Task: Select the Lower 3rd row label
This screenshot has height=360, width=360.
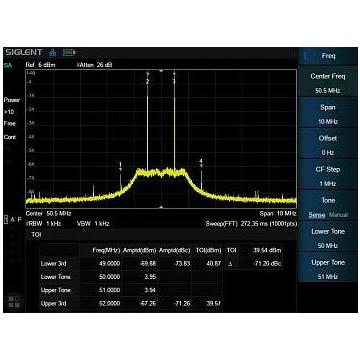Action: (53, 263)
